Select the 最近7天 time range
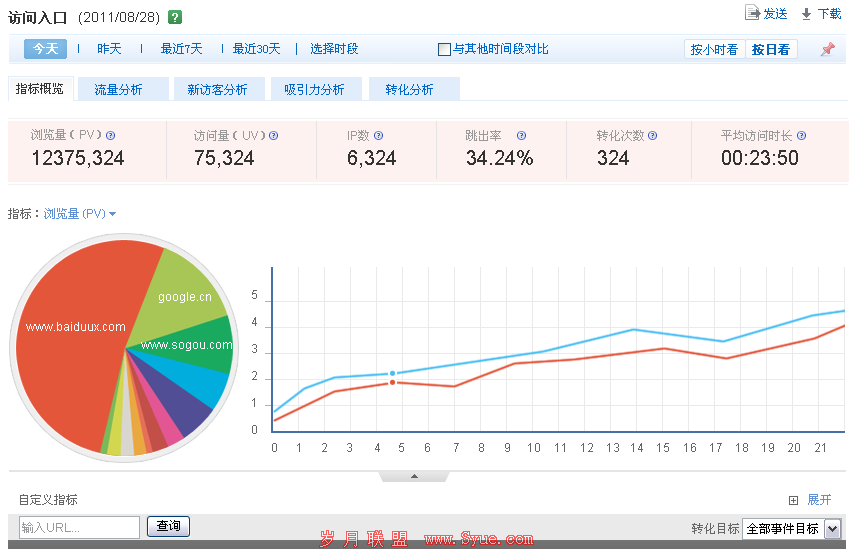851x549 pixels. 181,49
